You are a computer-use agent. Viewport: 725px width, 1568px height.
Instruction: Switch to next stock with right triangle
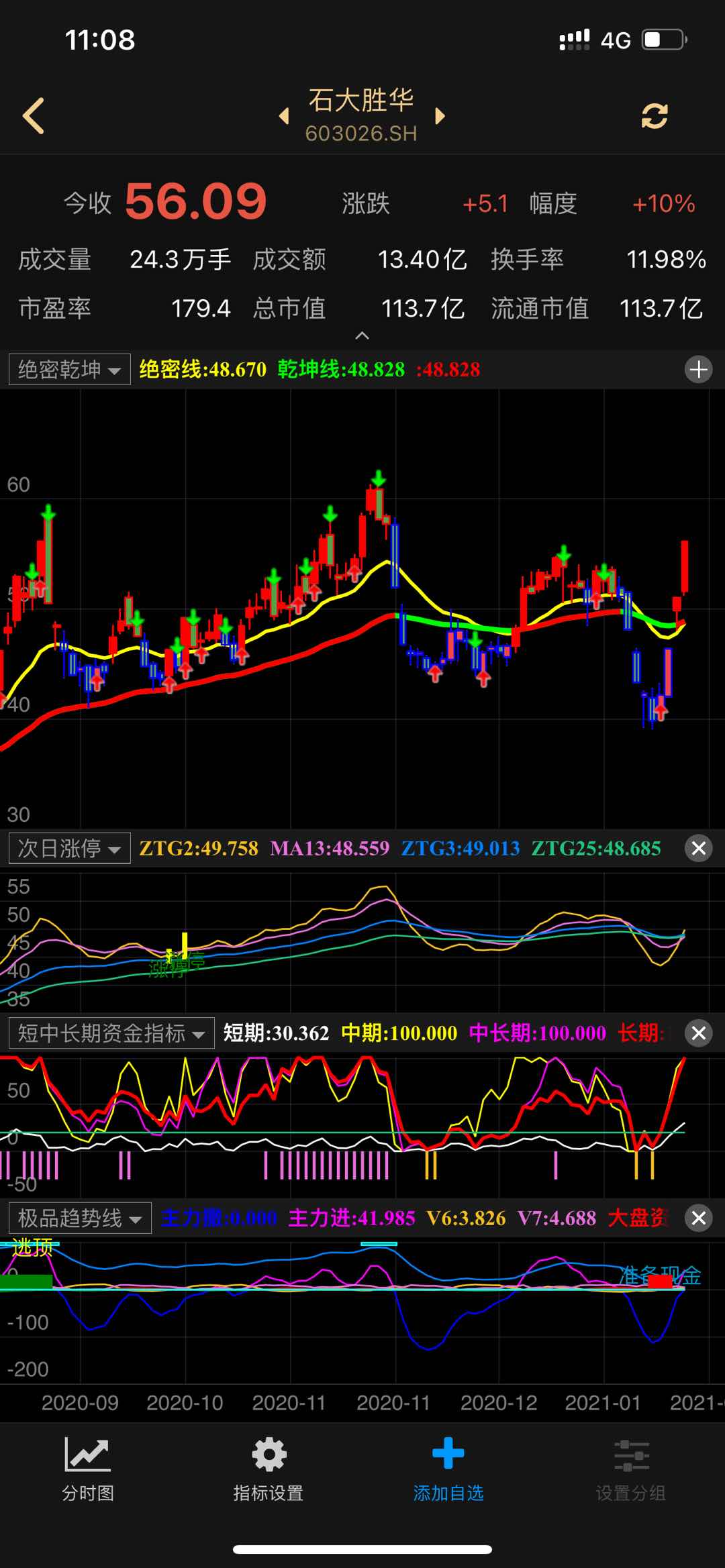click(x=440, y=116)
